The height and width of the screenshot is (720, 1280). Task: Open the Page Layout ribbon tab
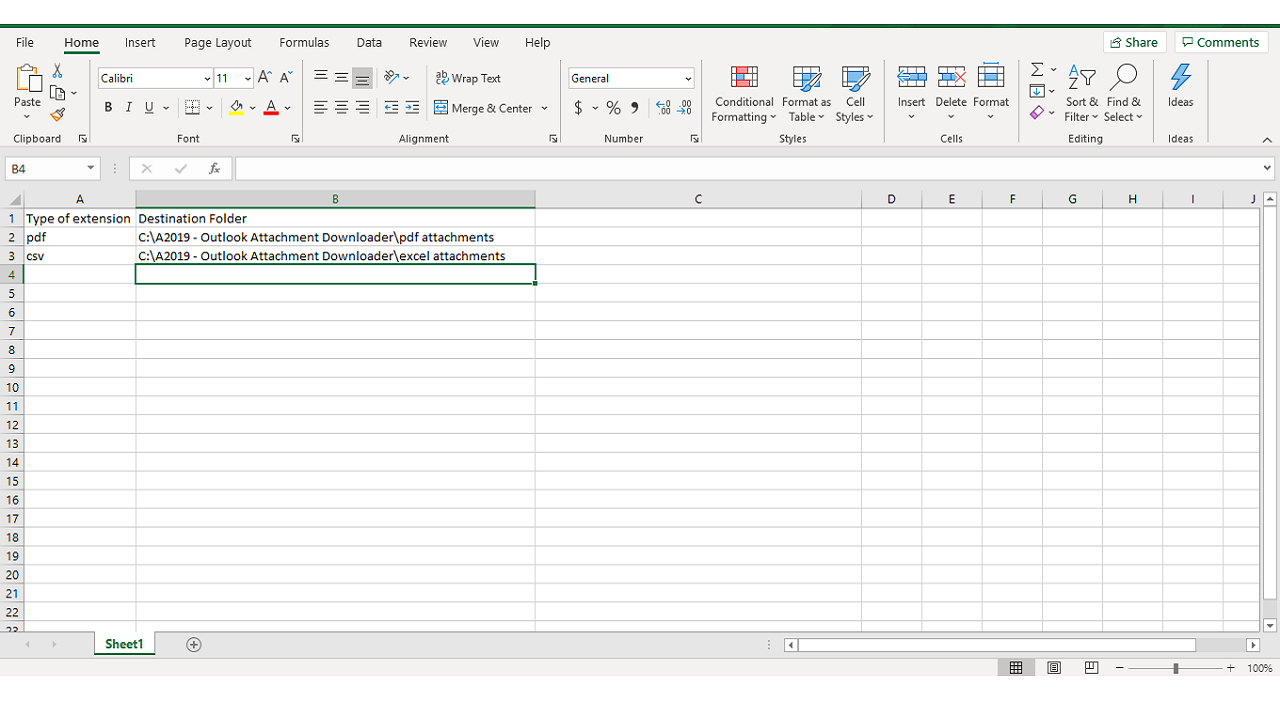pyautogui.click(x=217, y=43)
